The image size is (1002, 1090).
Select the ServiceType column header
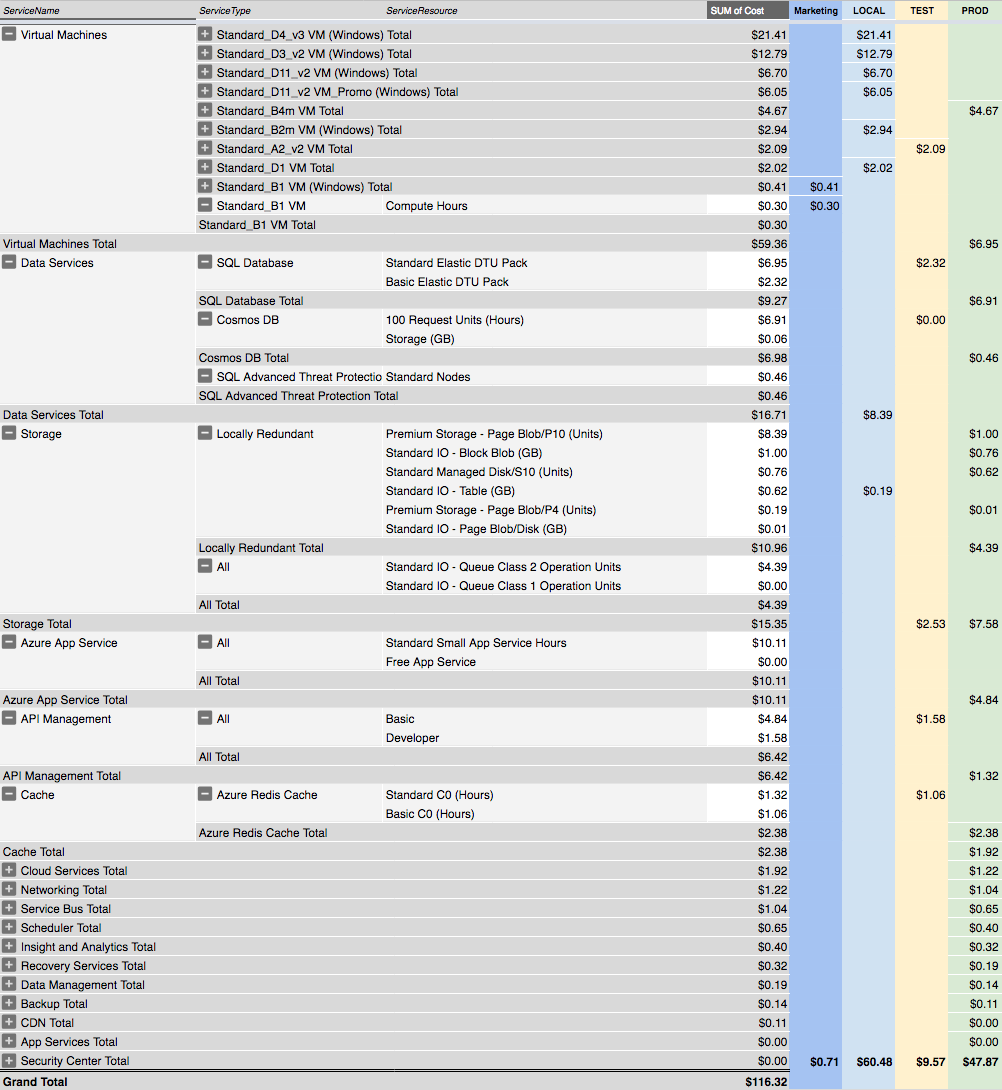[x=289, y=10]
